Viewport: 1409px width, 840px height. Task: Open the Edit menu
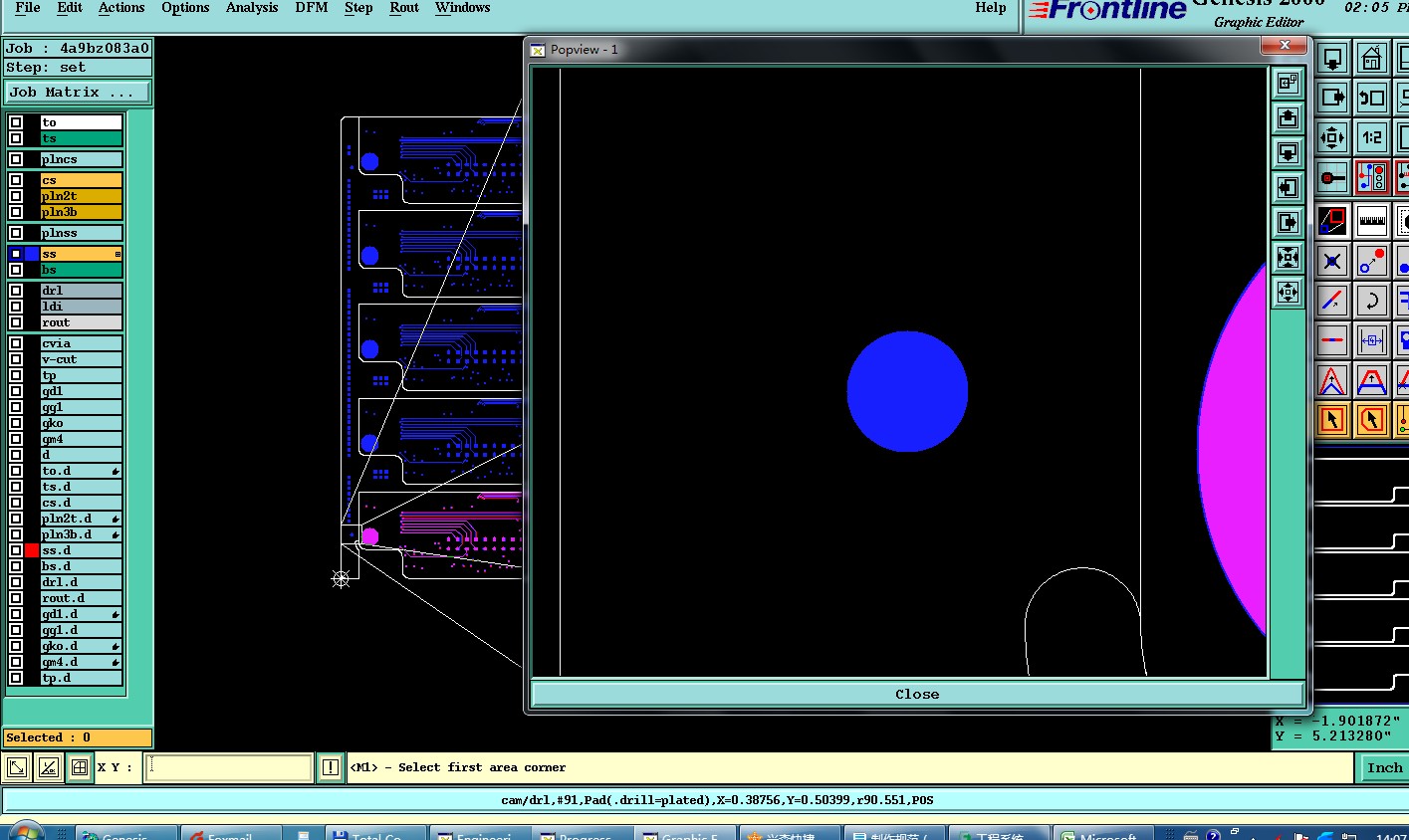70,8
